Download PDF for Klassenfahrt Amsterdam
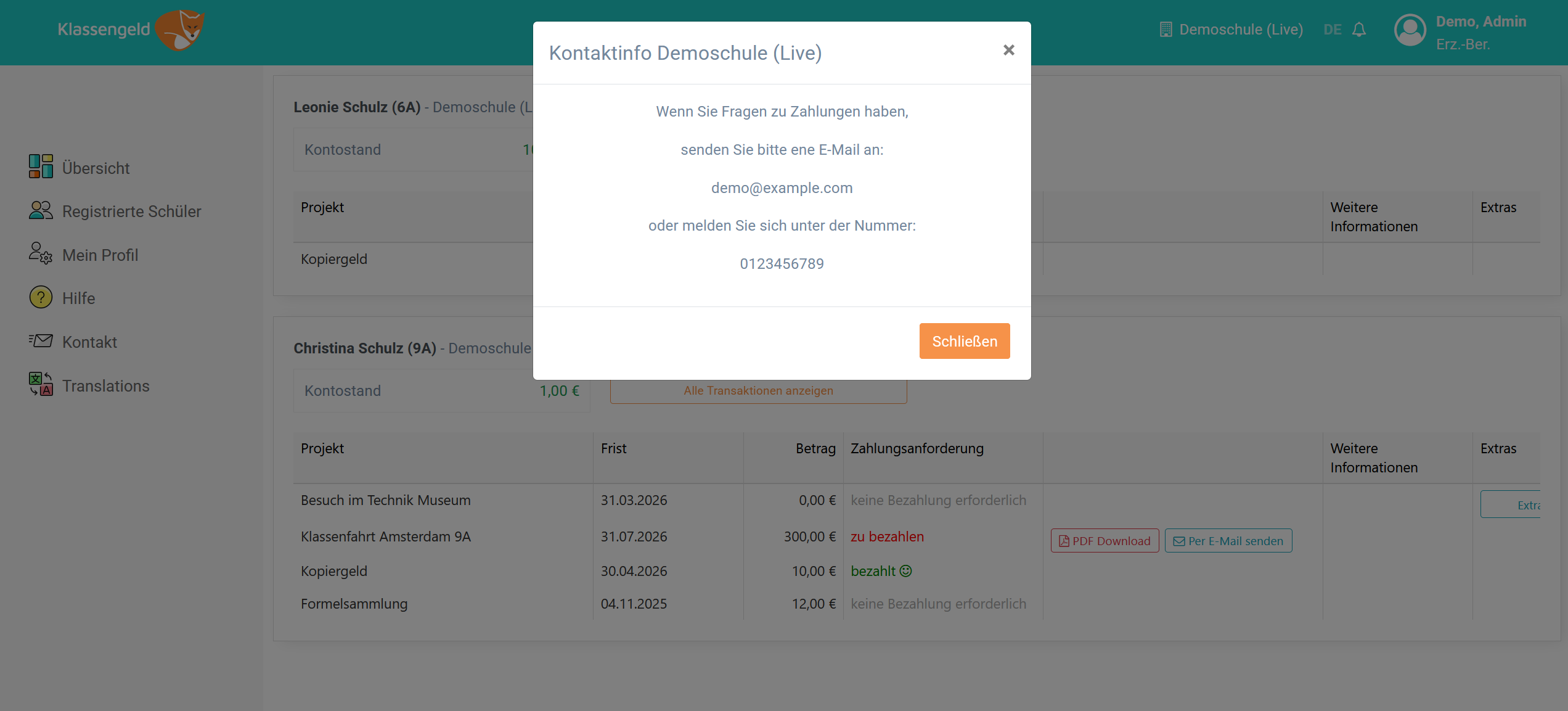Screen dimensions: 1568x711 click(1105, 541)
